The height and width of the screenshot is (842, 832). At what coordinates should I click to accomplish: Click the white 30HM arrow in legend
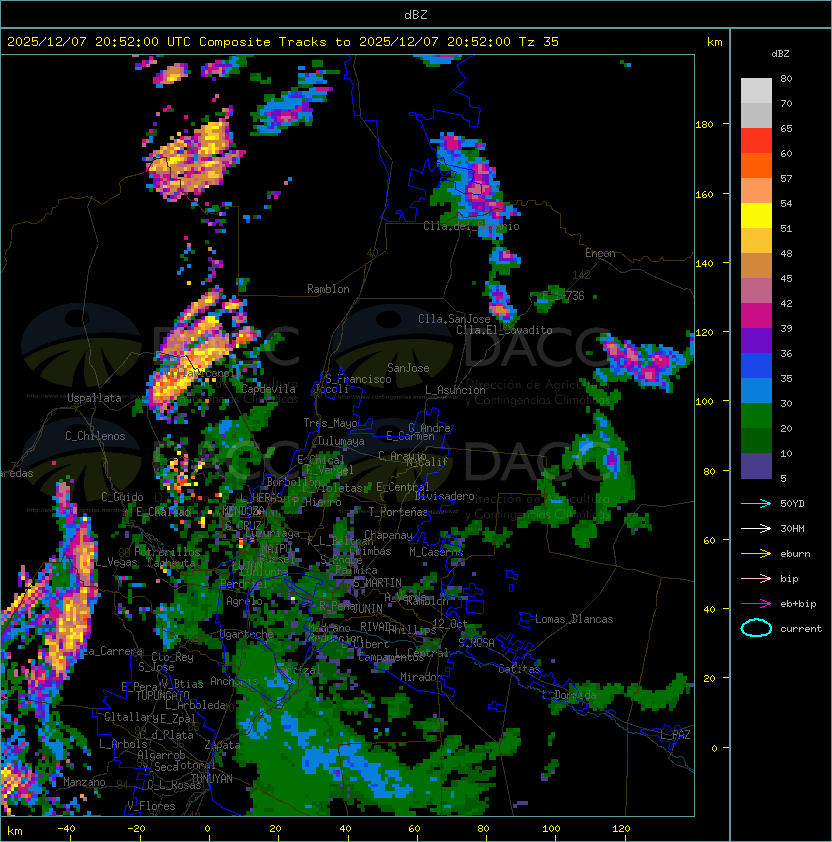[x=756, y=529]
